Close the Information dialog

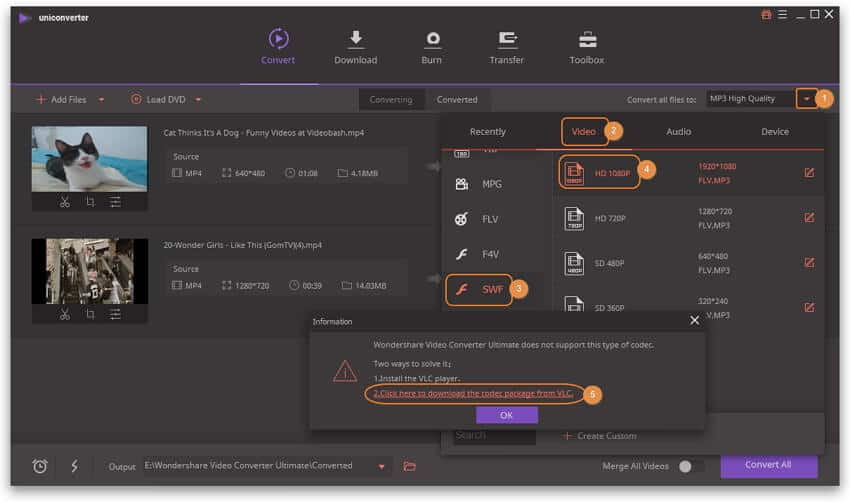(694, 321)
